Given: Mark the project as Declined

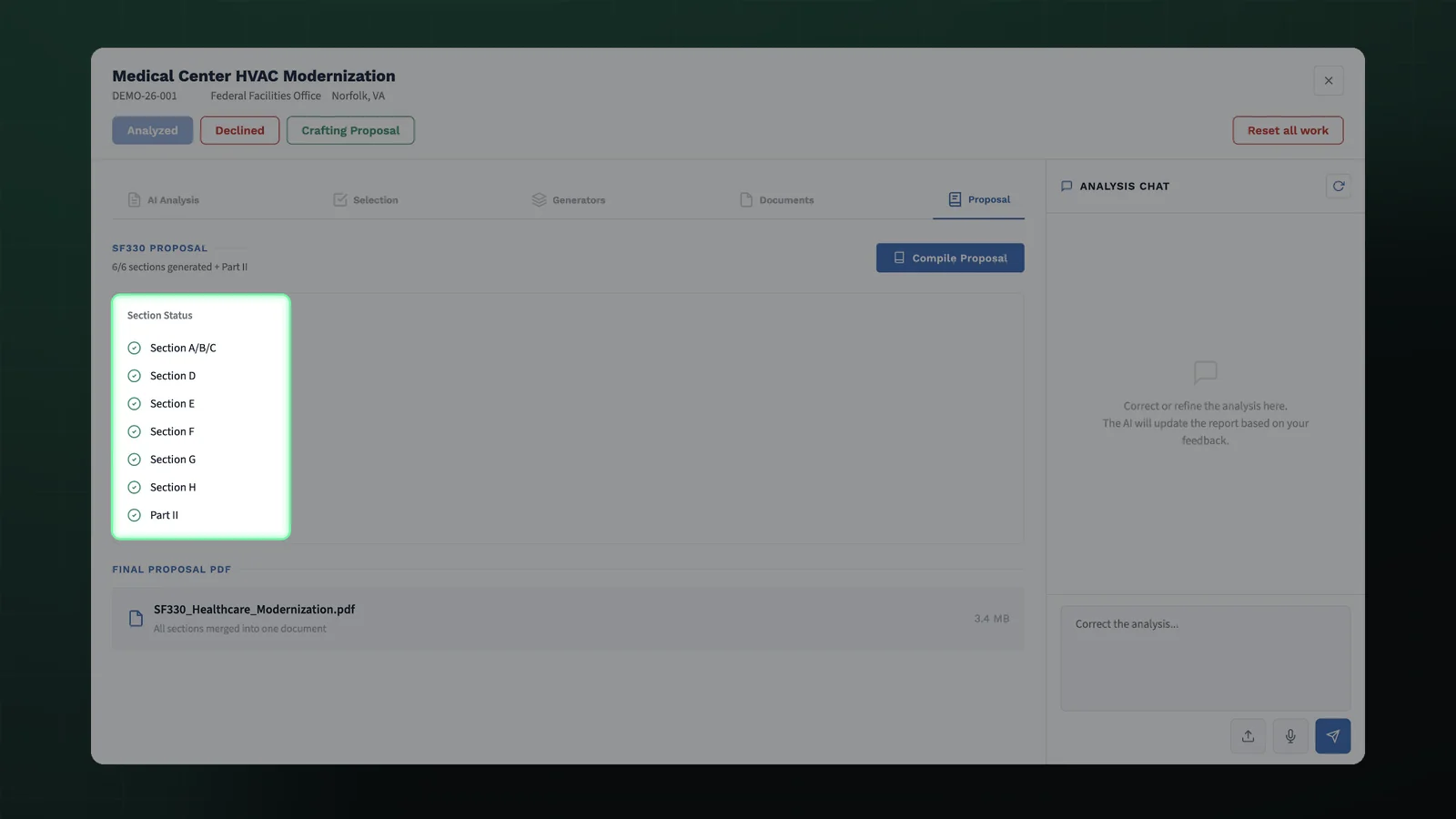Looking at the screenshot, I should (239, 130).
